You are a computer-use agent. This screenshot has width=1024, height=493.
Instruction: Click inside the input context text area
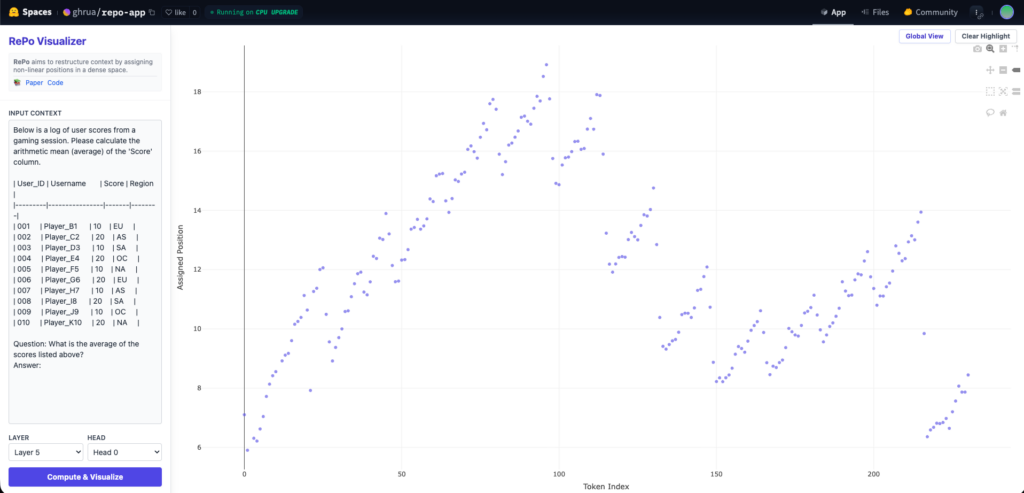[85, 270]
